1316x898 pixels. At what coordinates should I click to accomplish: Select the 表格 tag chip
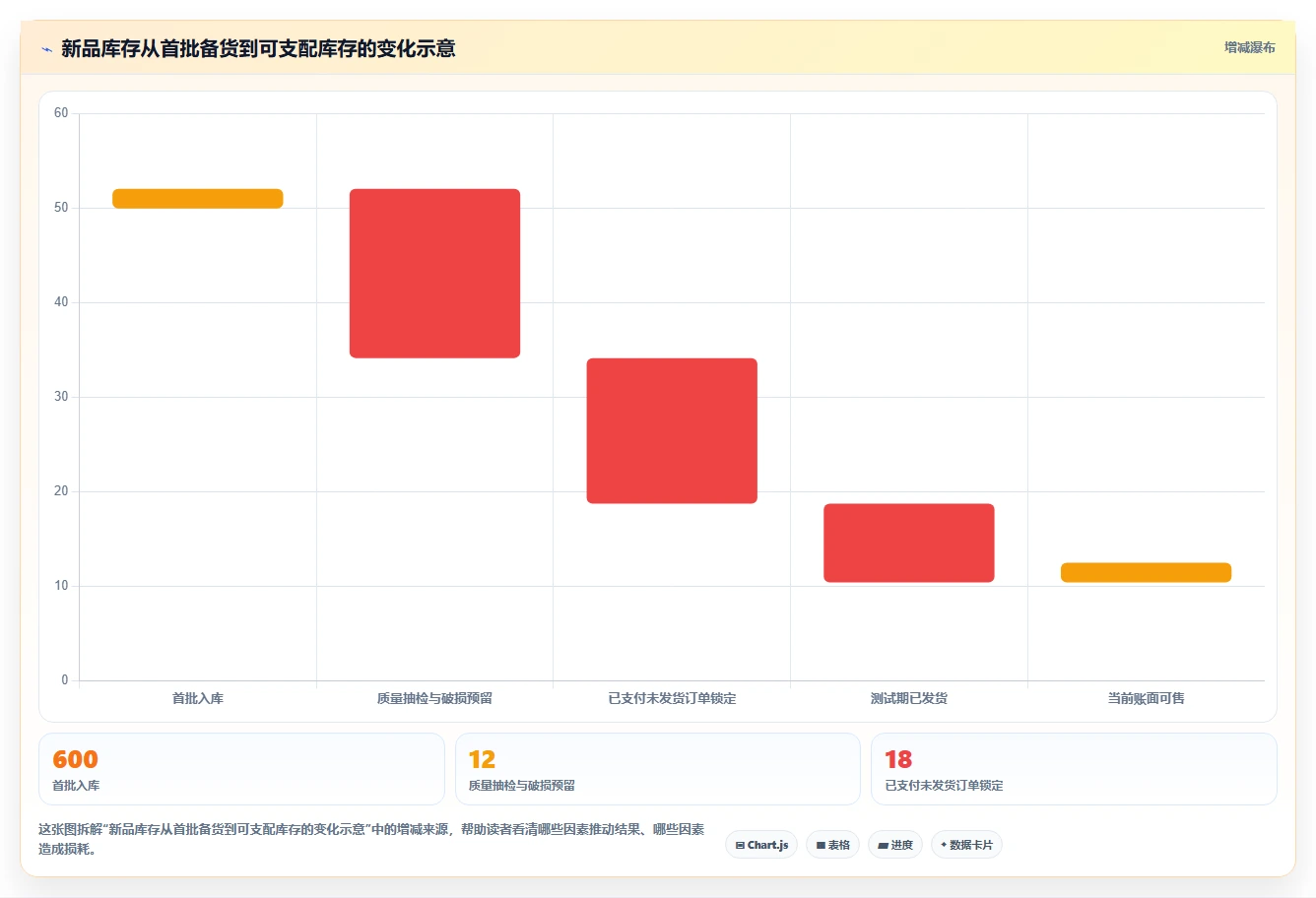click(832, 845)
